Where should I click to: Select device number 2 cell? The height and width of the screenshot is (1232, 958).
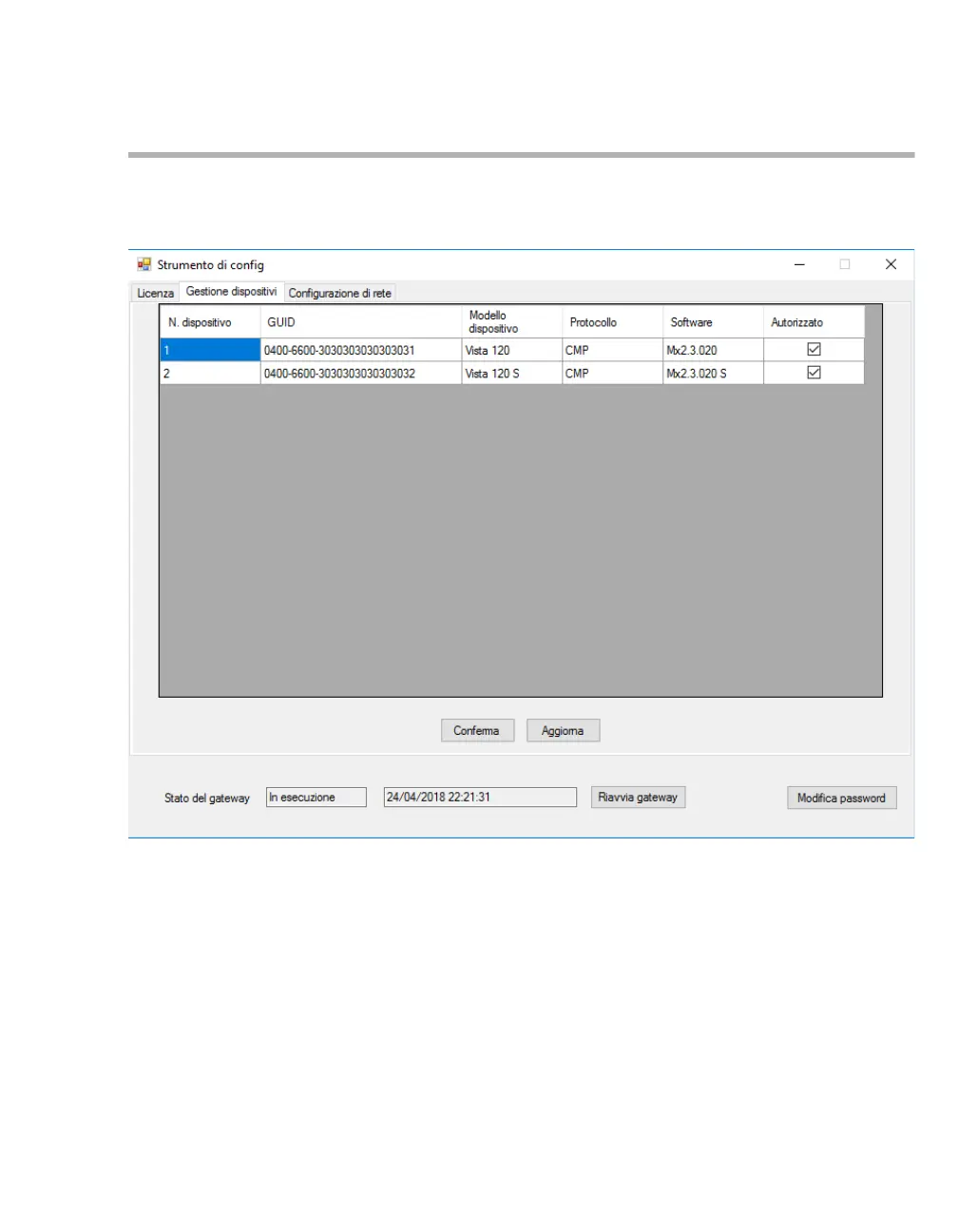click(210, 373)
